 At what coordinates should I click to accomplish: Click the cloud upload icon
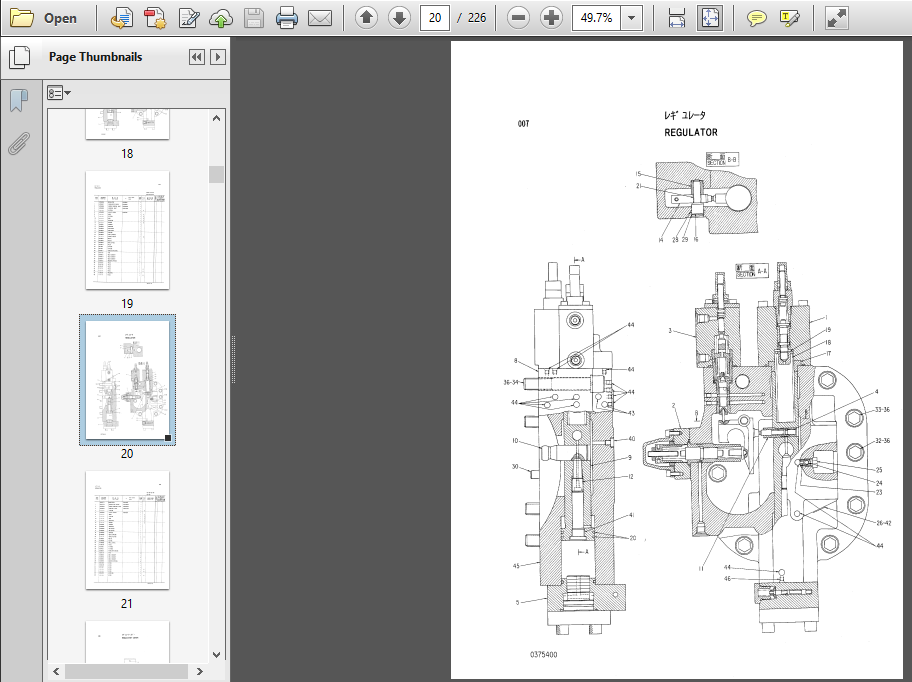pyautogui.click(x=221, y=18)
